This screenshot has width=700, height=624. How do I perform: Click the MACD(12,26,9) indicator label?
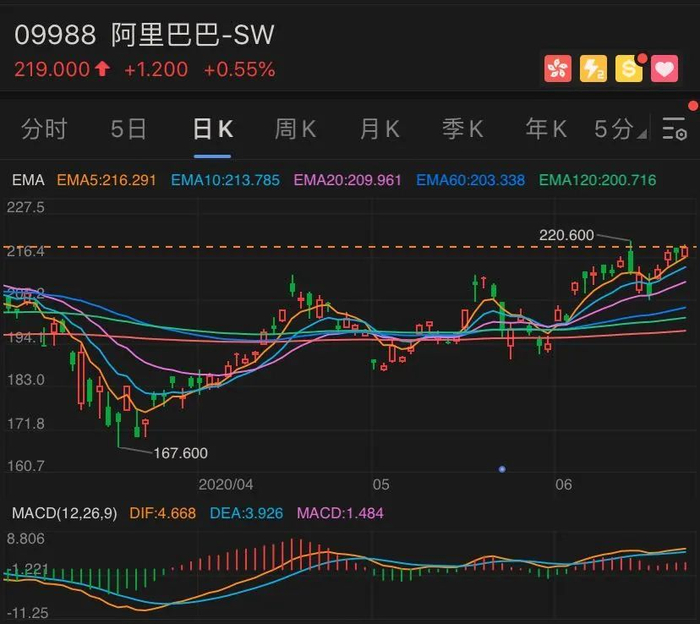[64, 513]
